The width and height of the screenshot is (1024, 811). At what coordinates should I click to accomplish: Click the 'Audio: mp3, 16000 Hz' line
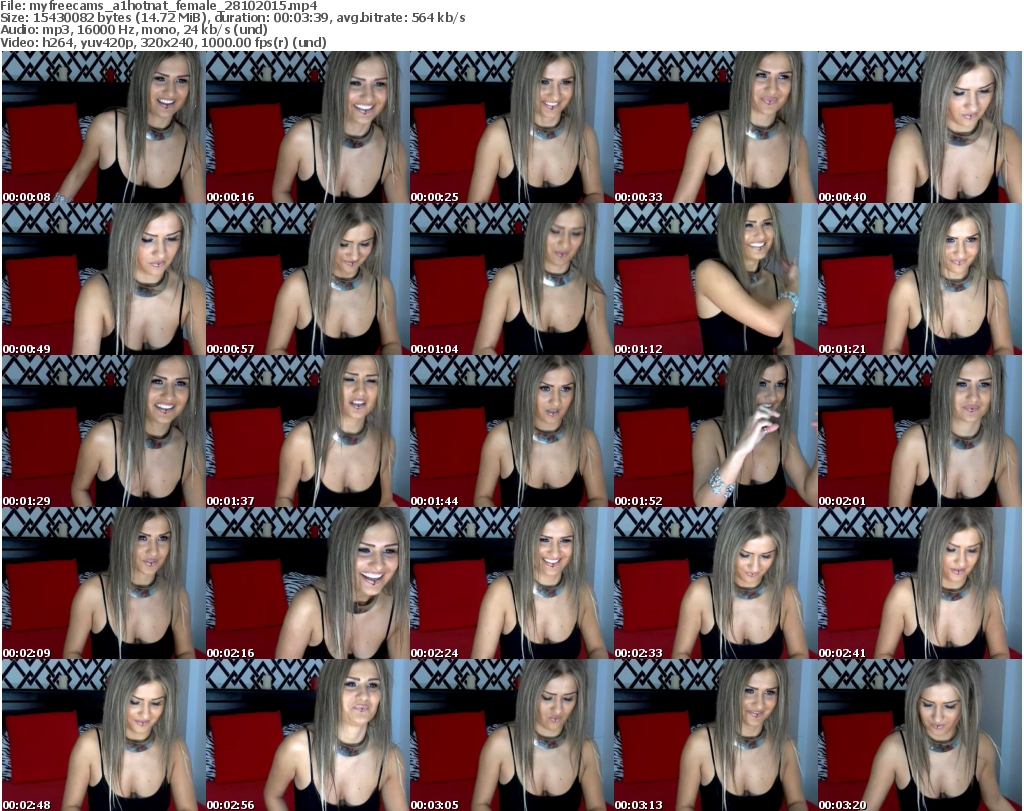[134, 30]
